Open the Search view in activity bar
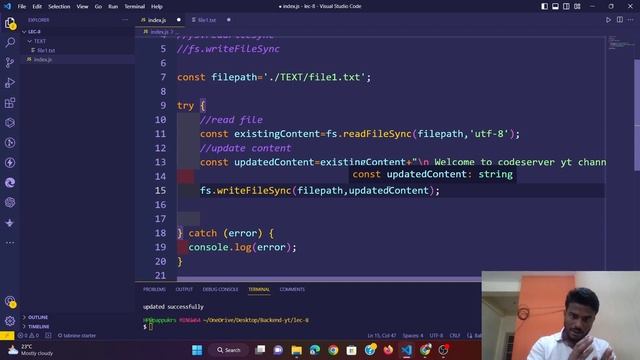Viewport: 640px width, 360px height. point(10,42)
